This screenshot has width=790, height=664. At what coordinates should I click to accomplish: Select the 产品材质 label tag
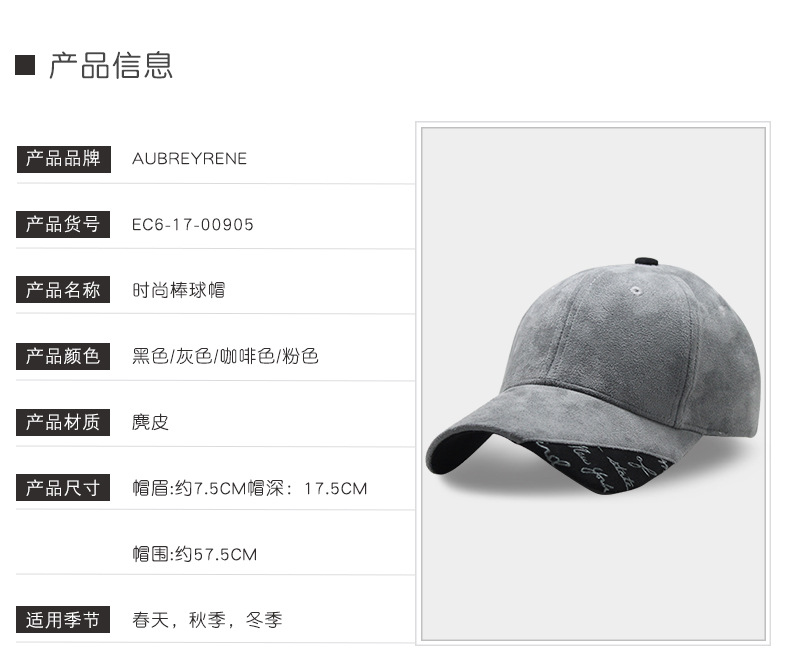63,422
